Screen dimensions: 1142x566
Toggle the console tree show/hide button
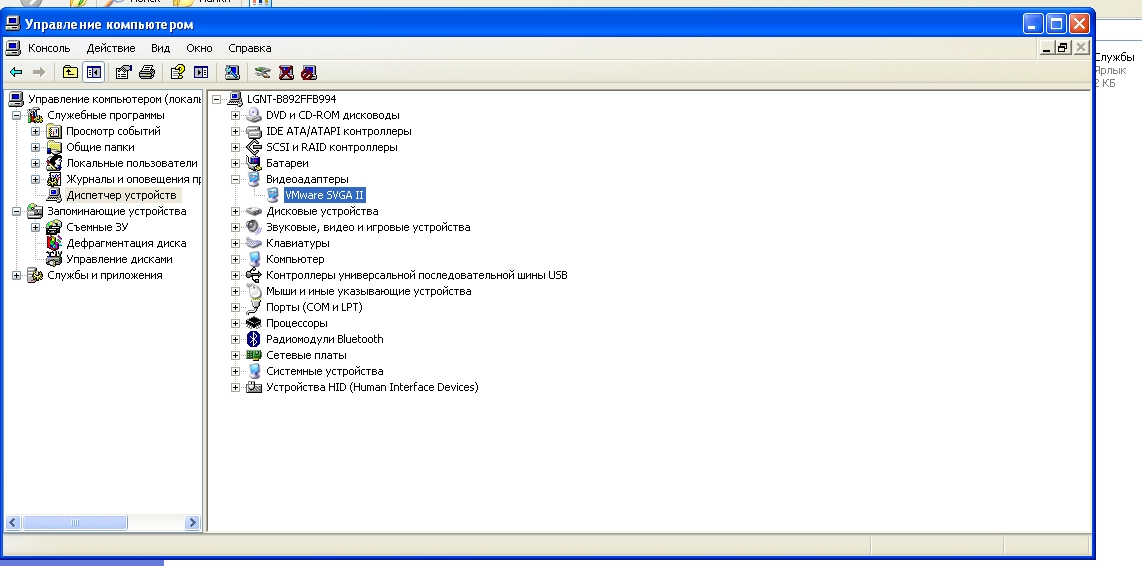pyautogui.click(x=94, y=72)
